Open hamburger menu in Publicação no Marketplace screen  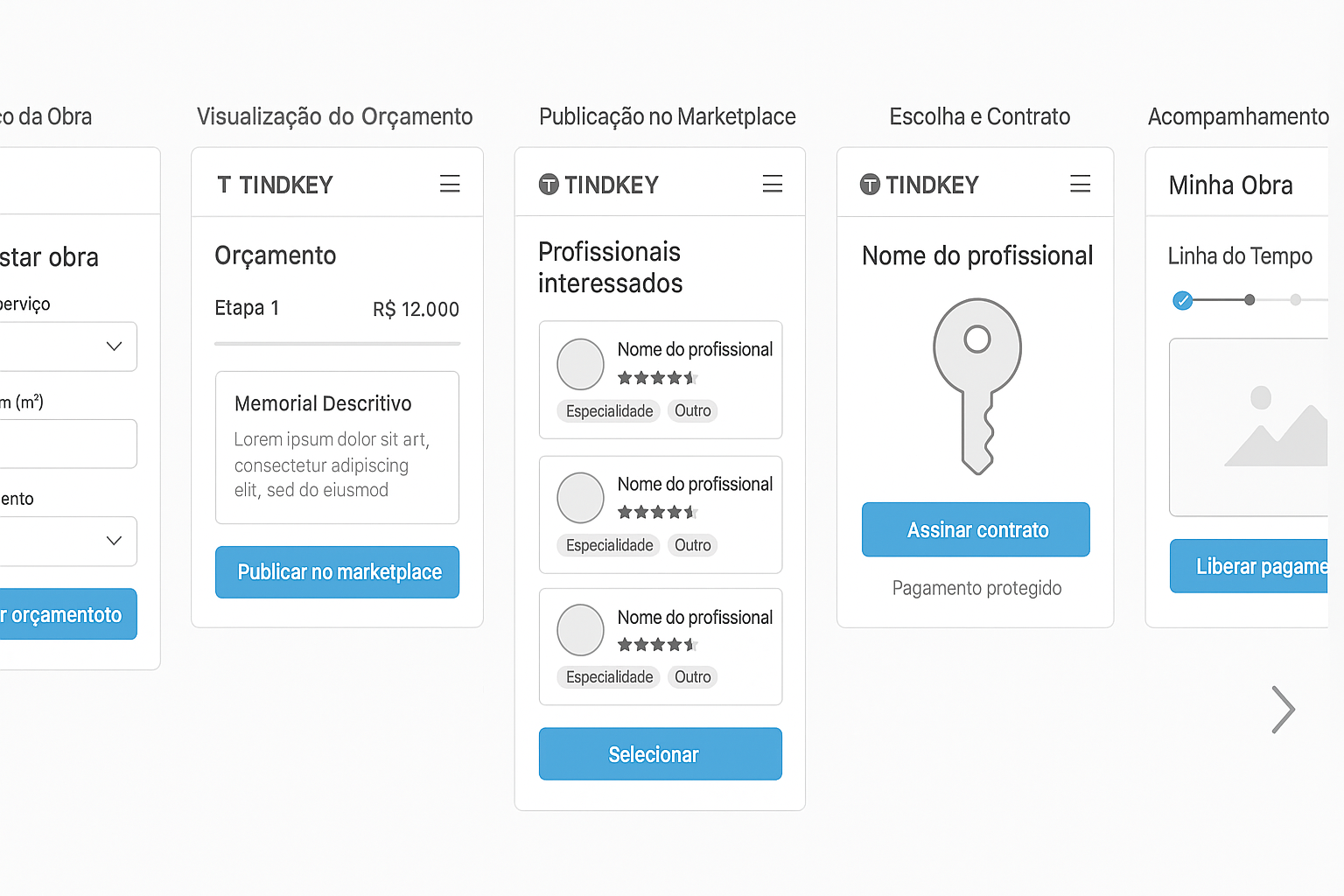coord(773,184)
